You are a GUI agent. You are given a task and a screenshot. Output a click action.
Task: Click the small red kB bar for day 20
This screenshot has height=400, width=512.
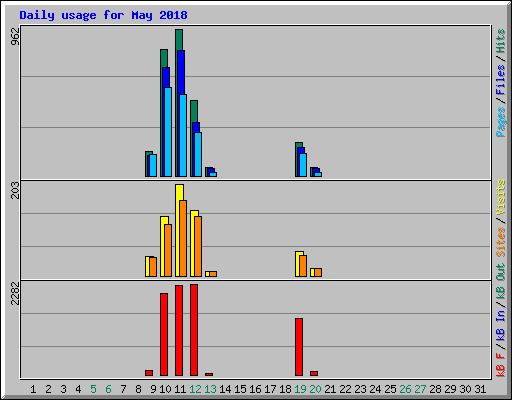click(314, 373)
